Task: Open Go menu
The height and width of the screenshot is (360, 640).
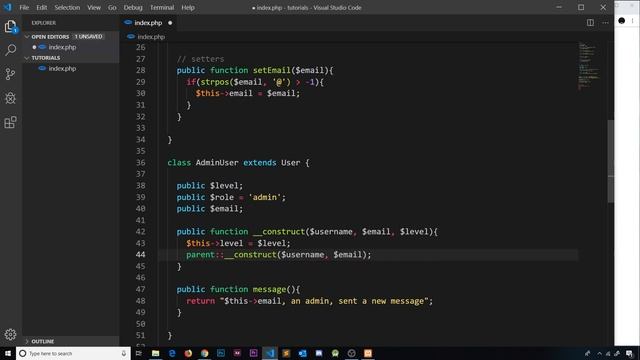Action: [x=112, y=7]
